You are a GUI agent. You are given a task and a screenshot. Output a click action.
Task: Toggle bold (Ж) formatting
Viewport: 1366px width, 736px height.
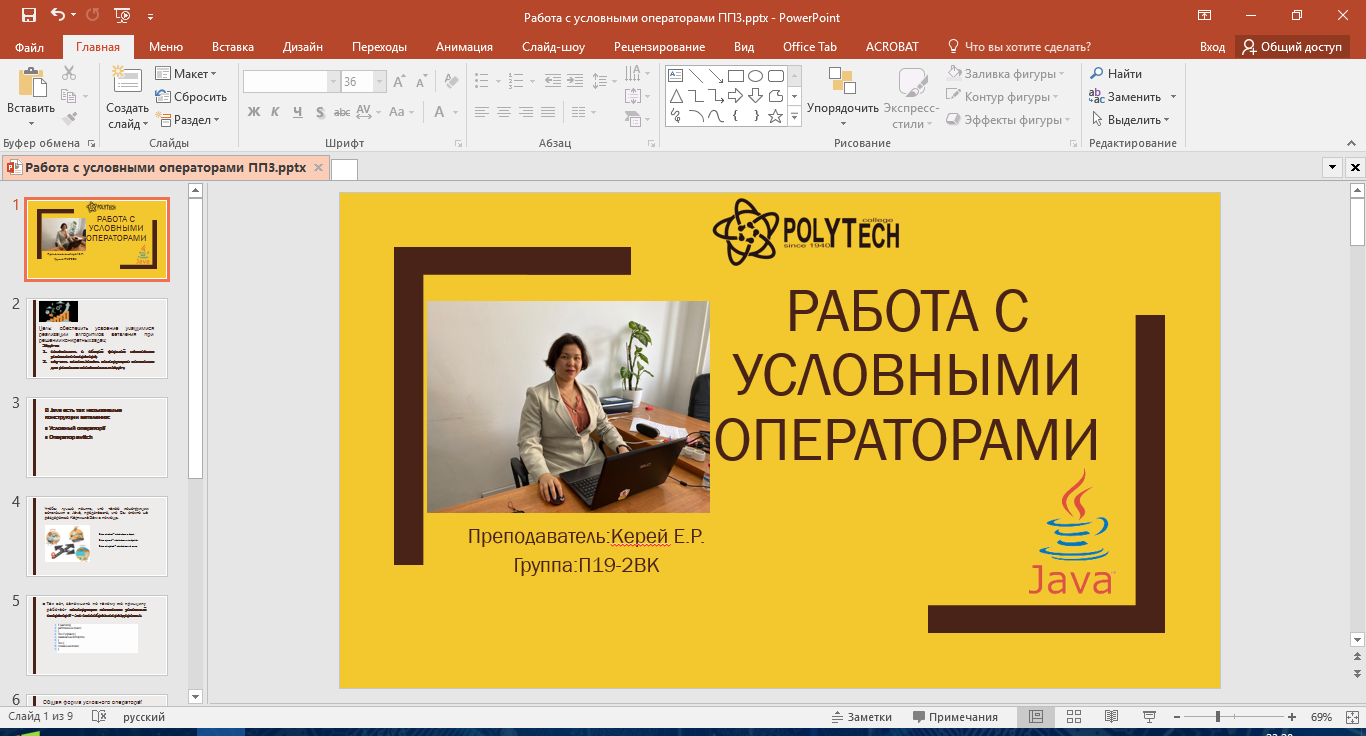coord(253,112)
